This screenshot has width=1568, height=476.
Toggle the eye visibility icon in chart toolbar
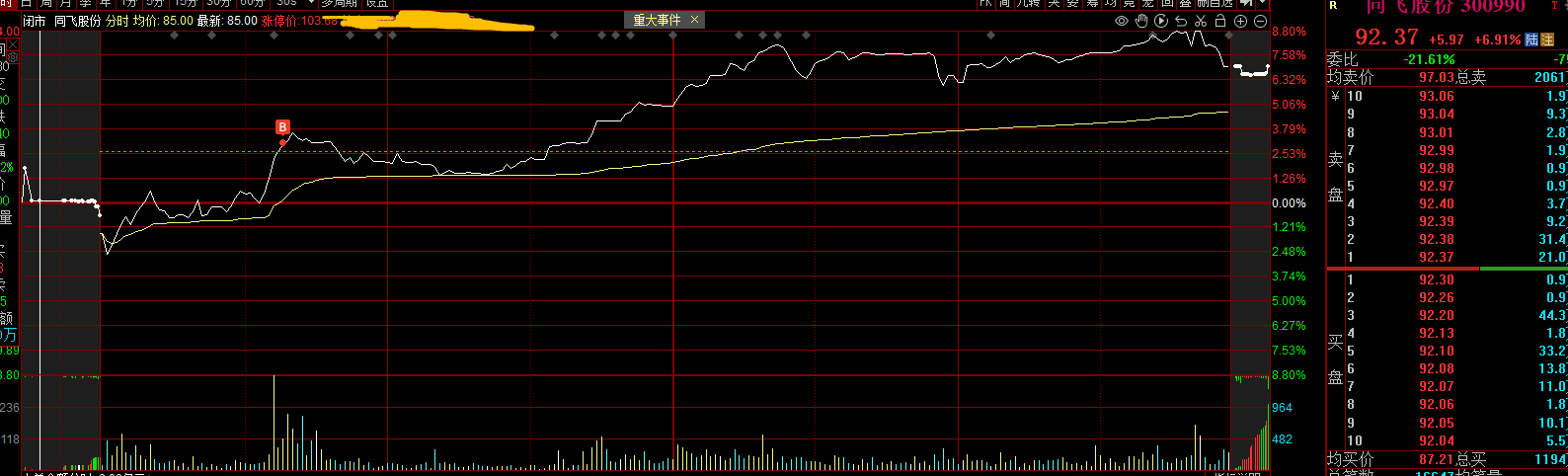tap(1122, 21)
